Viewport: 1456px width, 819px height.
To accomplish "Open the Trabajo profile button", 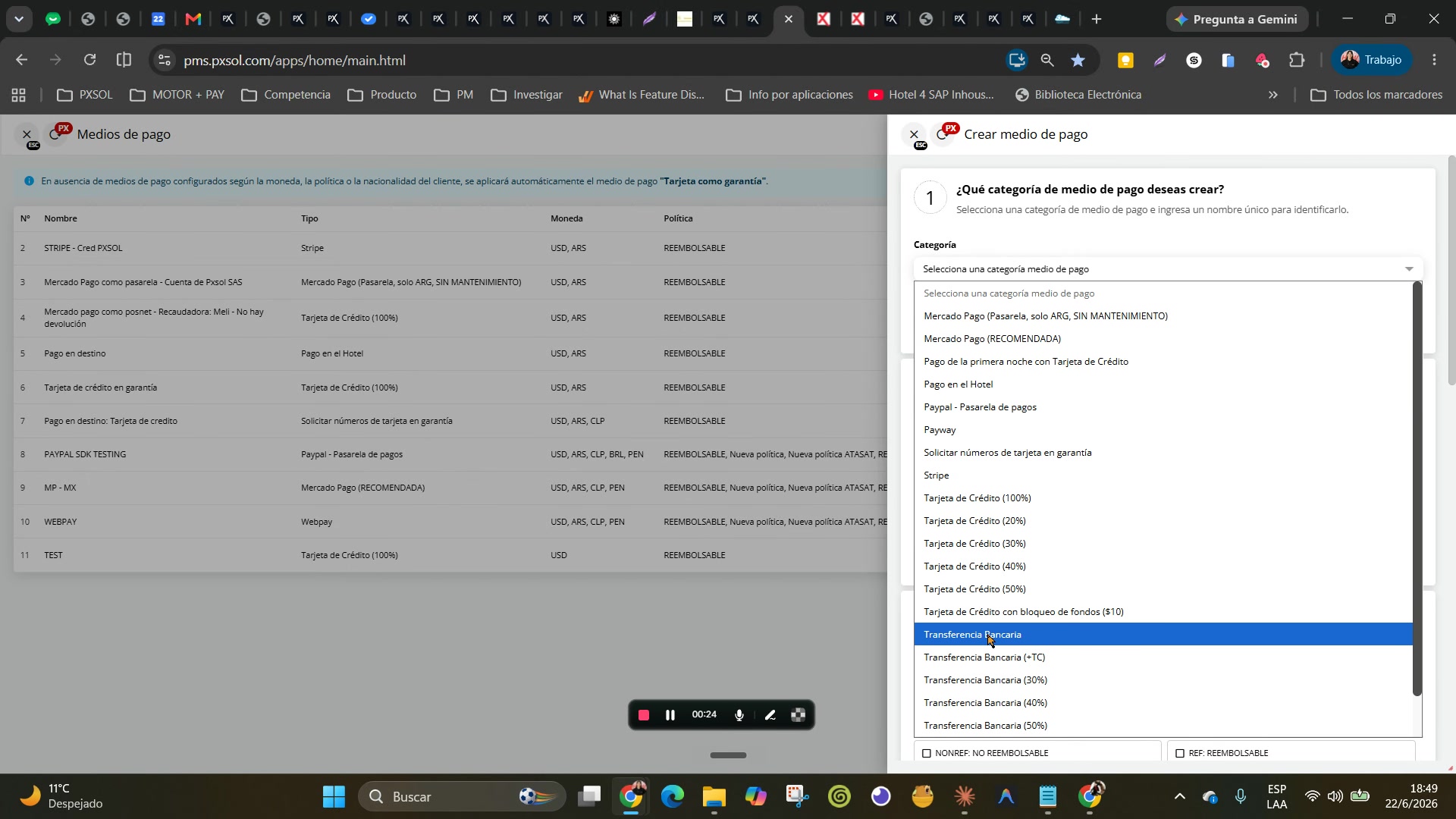I will [x=1371, y=60].
